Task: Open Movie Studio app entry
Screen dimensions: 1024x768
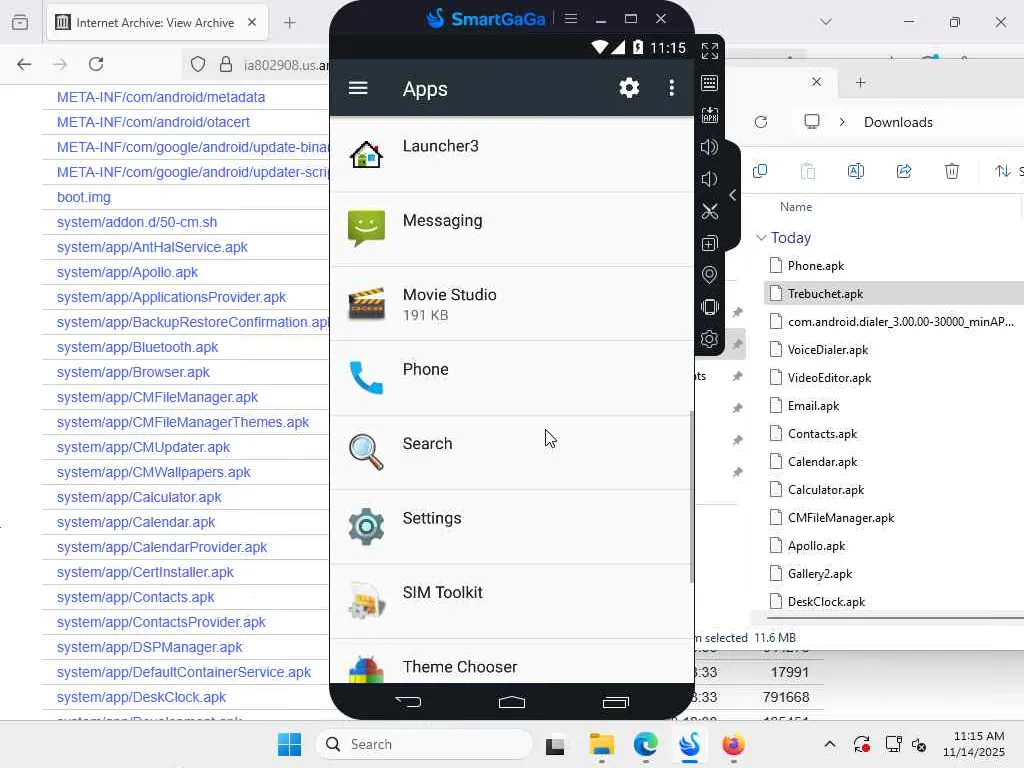Action: [512, 304]
